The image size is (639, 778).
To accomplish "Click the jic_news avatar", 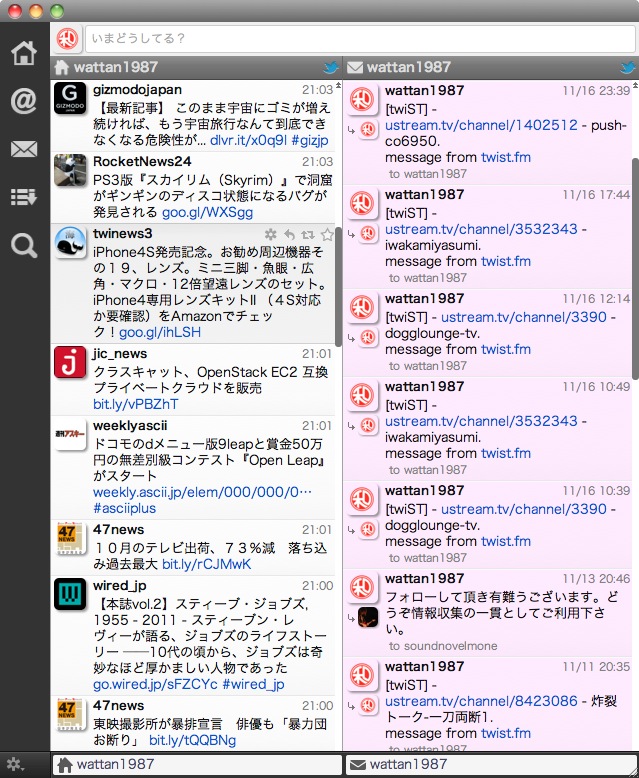I will (70, 363).
